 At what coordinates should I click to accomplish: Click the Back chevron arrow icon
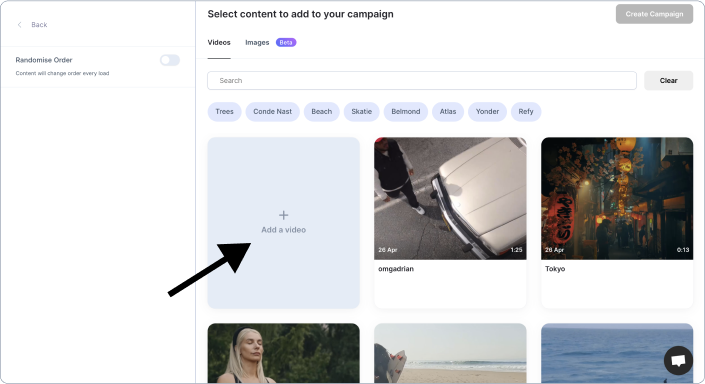click(x=19, y=25)
